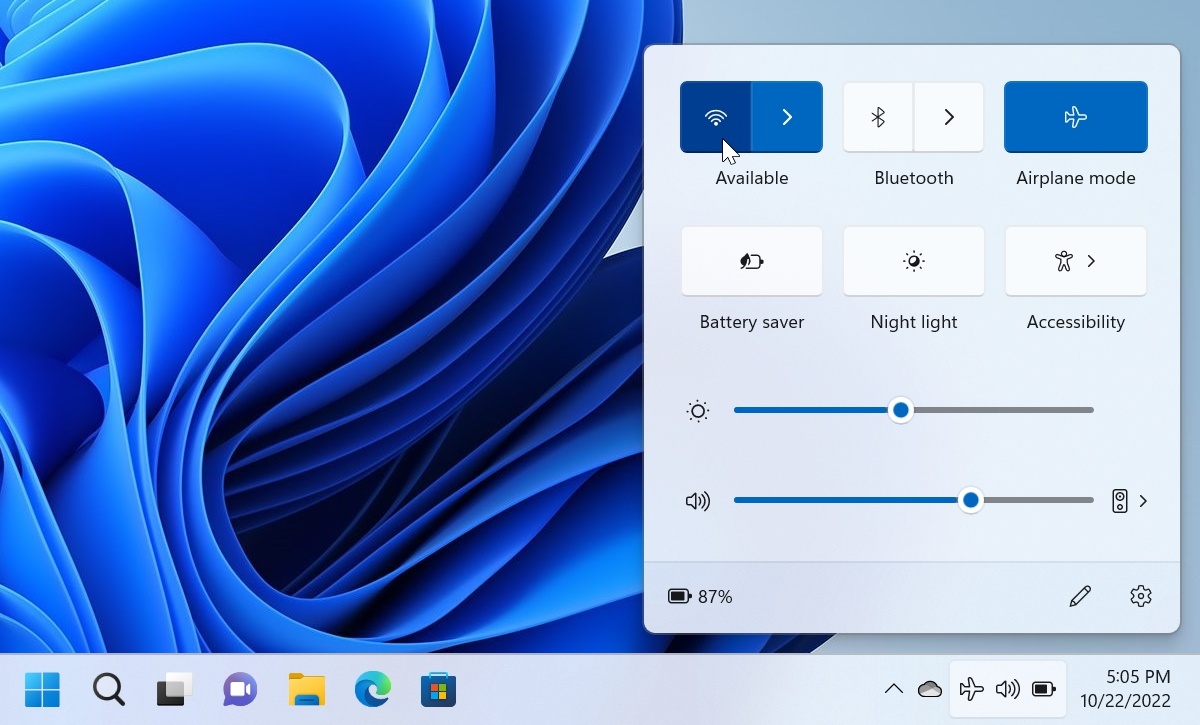Open all settings gear icon
The image size is (1200, 725).
coord(1141,597)
